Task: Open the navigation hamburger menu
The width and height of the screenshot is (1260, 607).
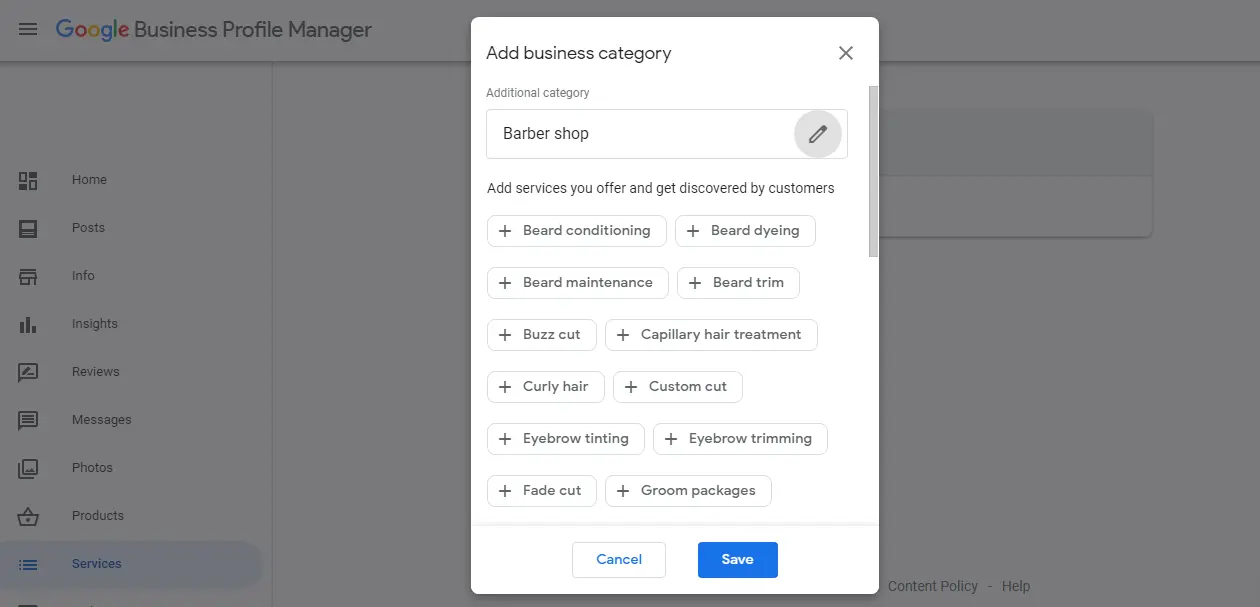Action: click(28, 29)
